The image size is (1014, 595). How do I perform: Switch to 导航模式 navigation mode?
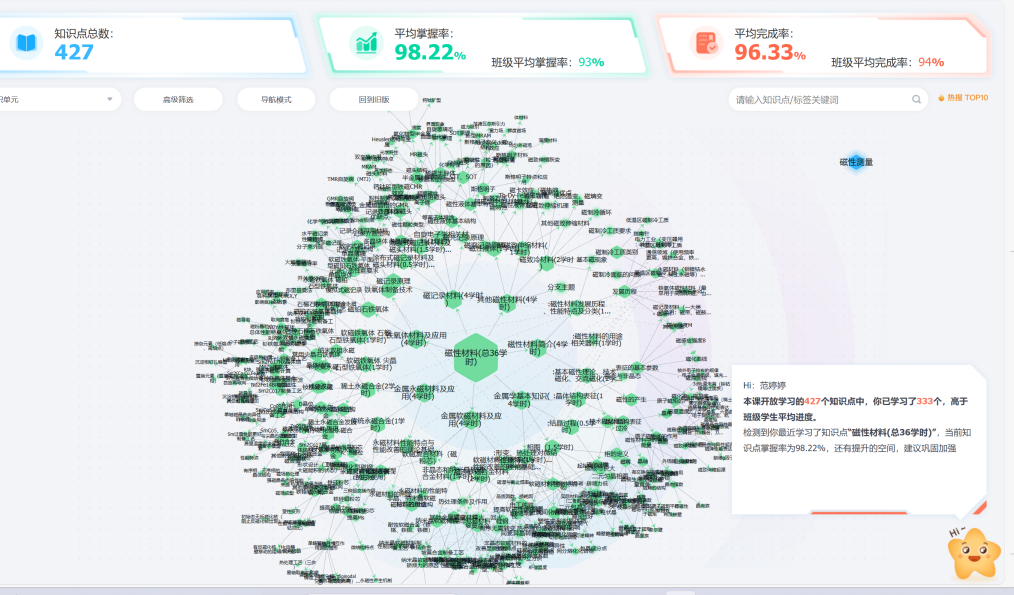tap(276, 100)
